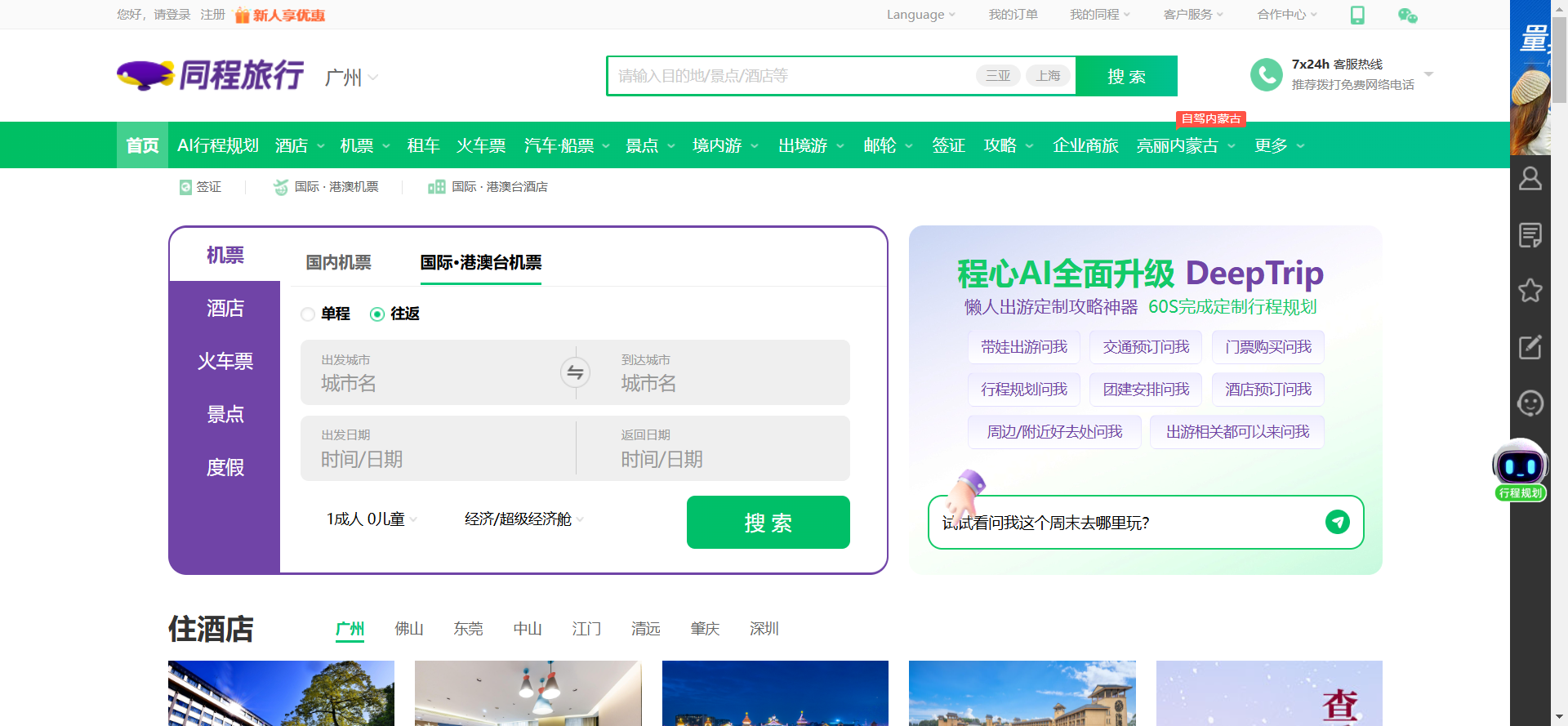
Task: Open the WeChat icon in top bar
Action: tap(1408, 15)
